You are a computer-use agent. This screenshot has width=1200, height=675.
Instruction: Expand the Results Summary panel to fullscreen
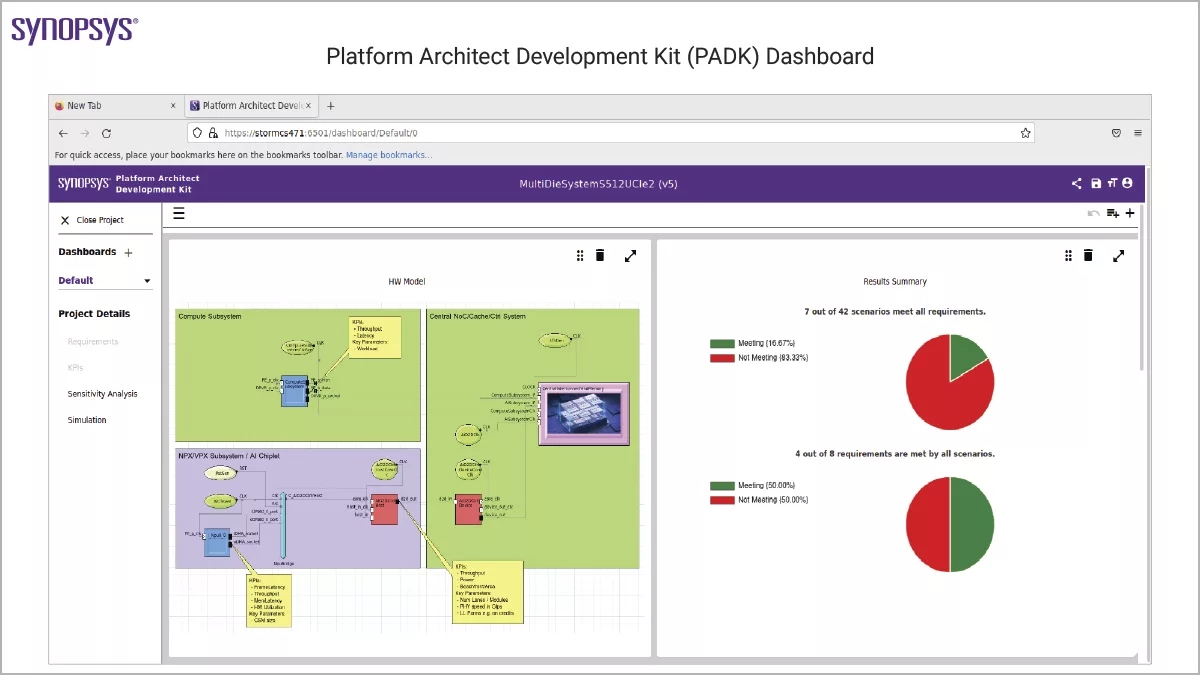tap(1118, 256)
